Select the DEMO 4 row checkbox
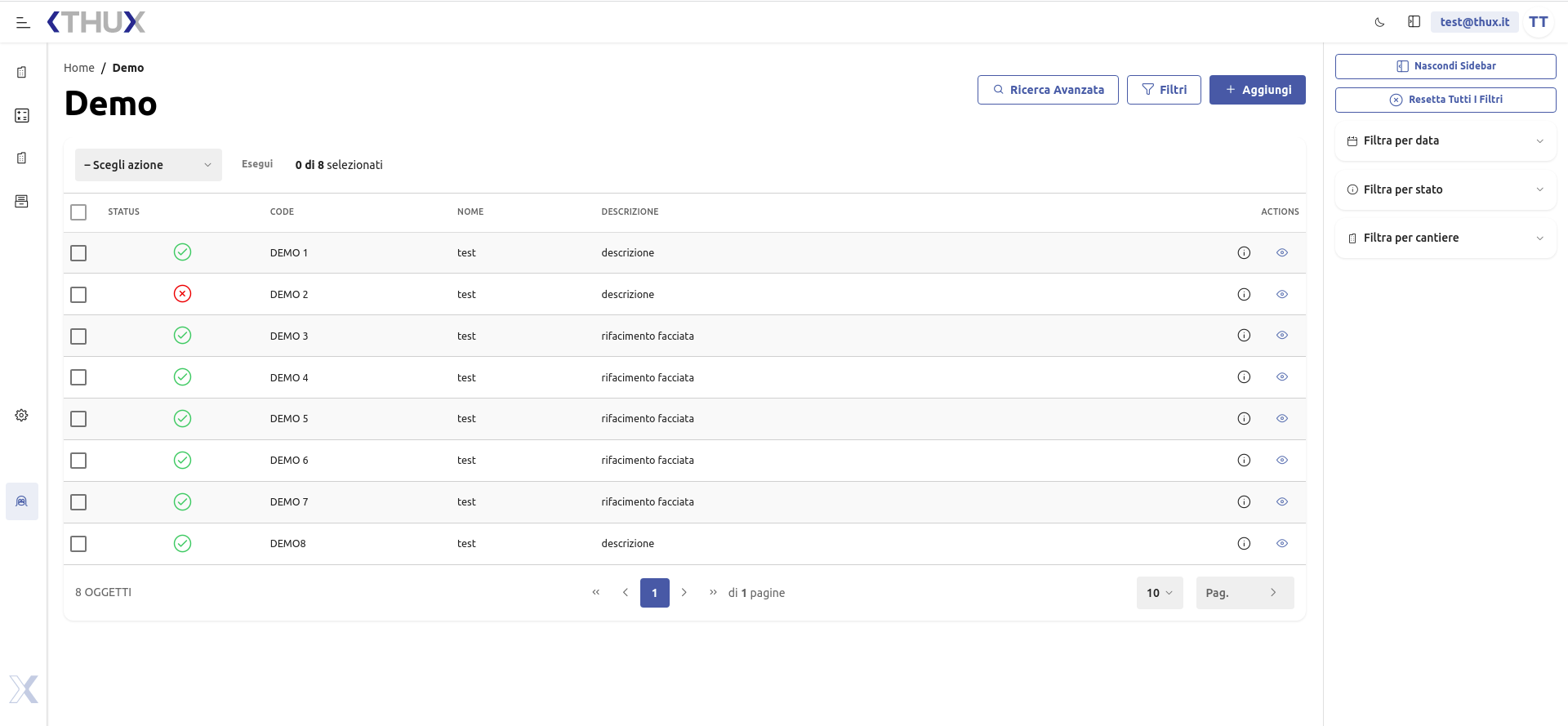This screenshot has width=1568, height=726. coord(78,377)
